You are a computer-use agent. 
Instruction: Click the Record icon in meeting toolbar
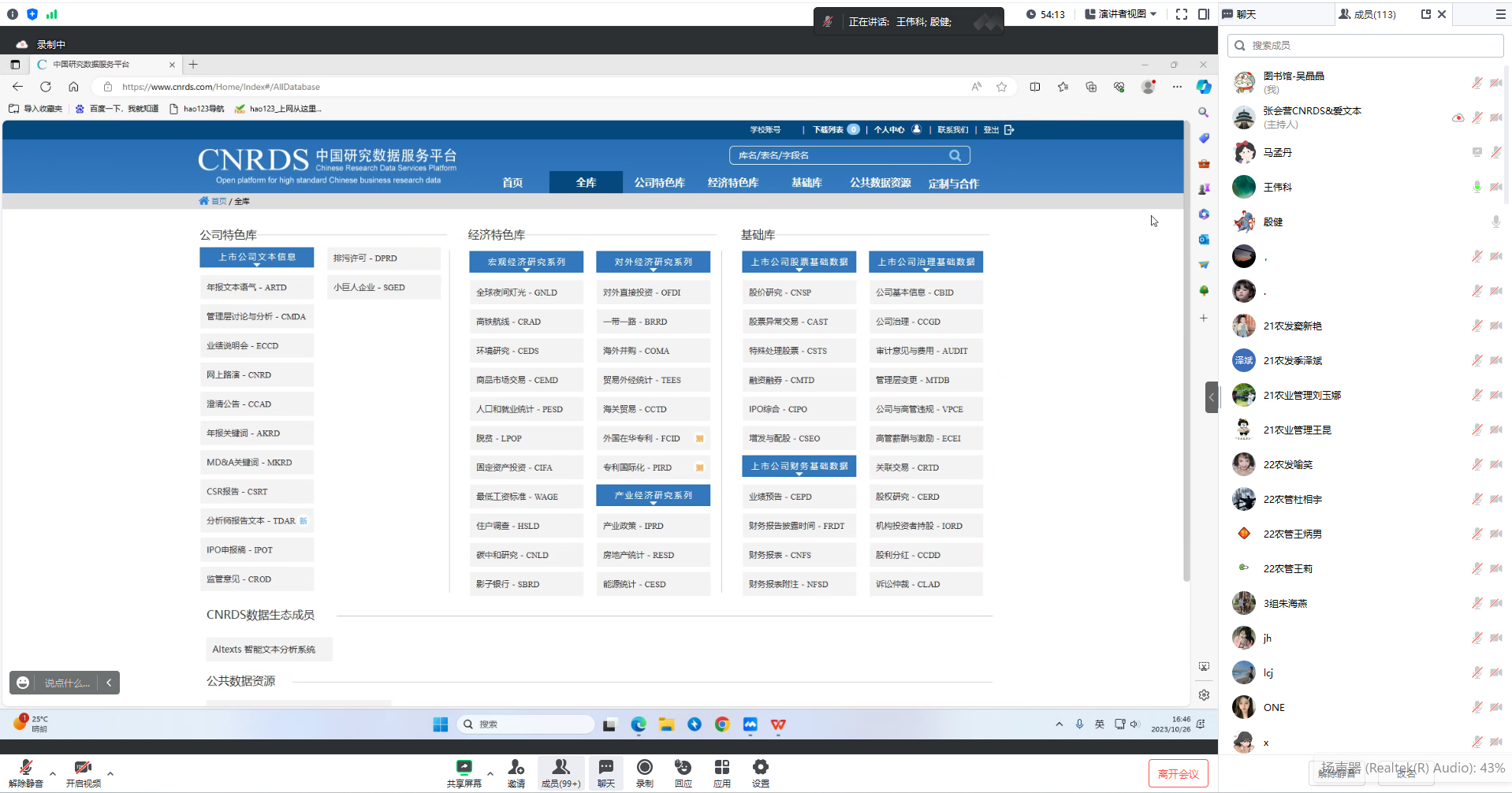[x=644, y=773]
